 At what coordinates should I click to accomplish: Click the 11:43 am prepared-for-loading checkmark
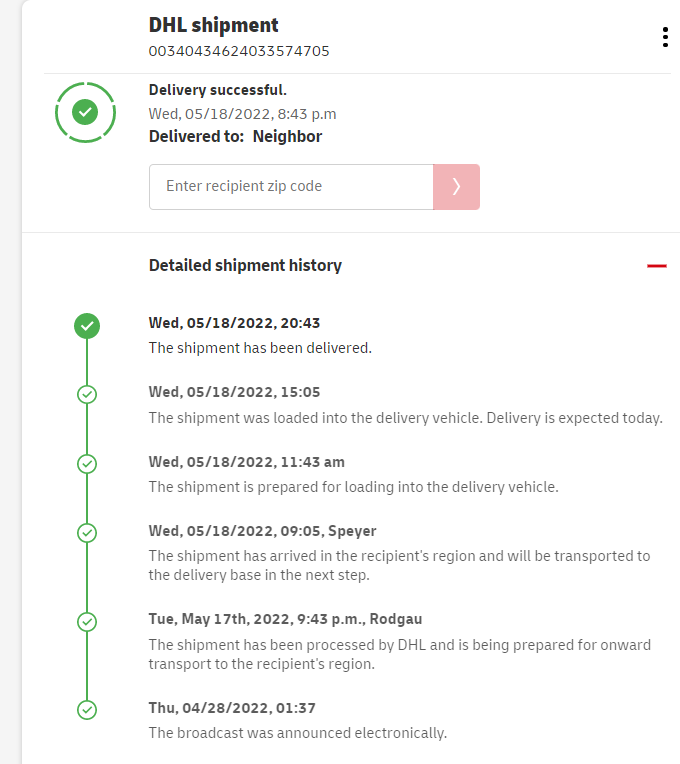87,464
